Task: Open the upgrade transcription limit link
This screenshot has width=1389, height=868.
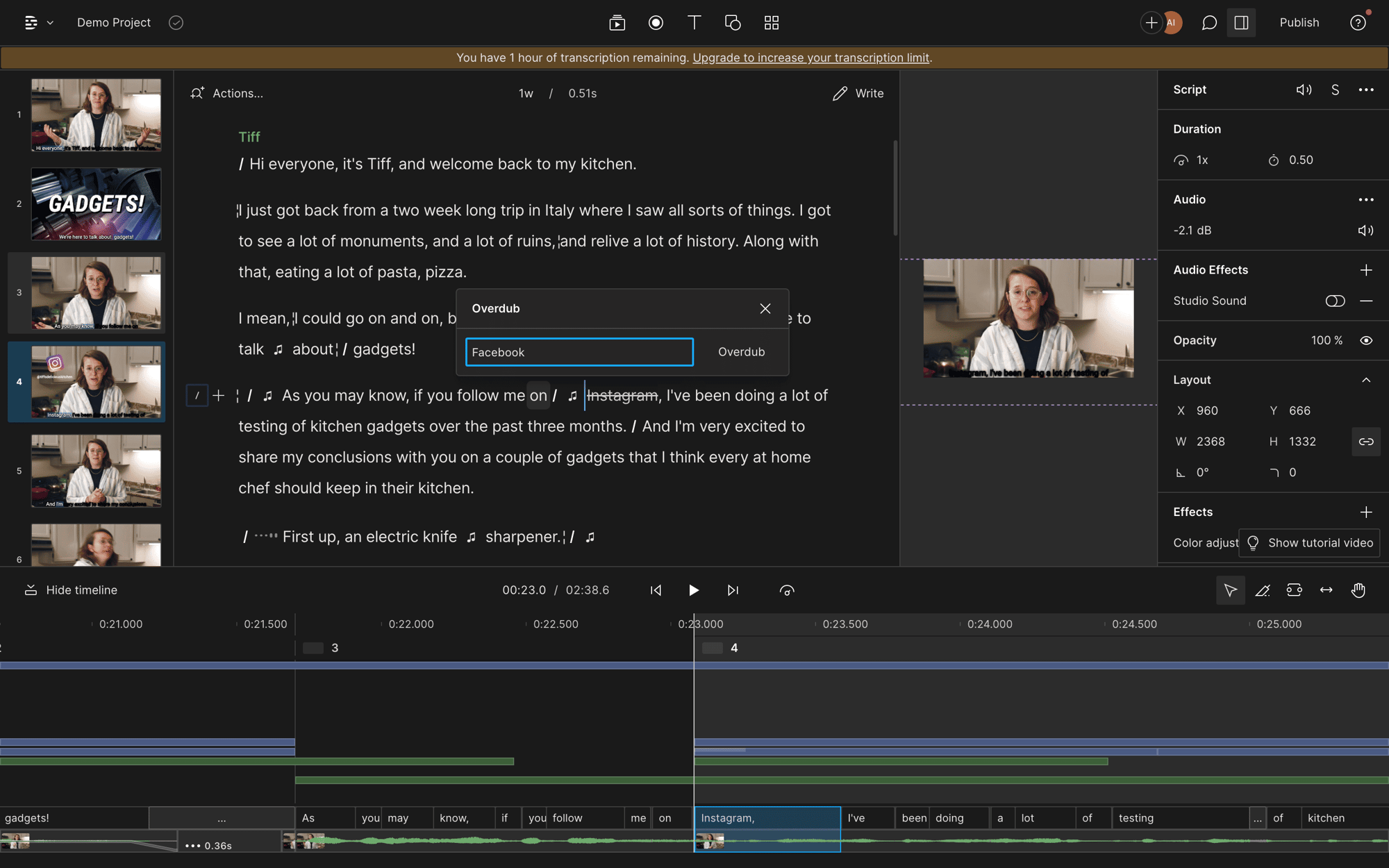Action: pyautogui.click(x=810, y=58)
